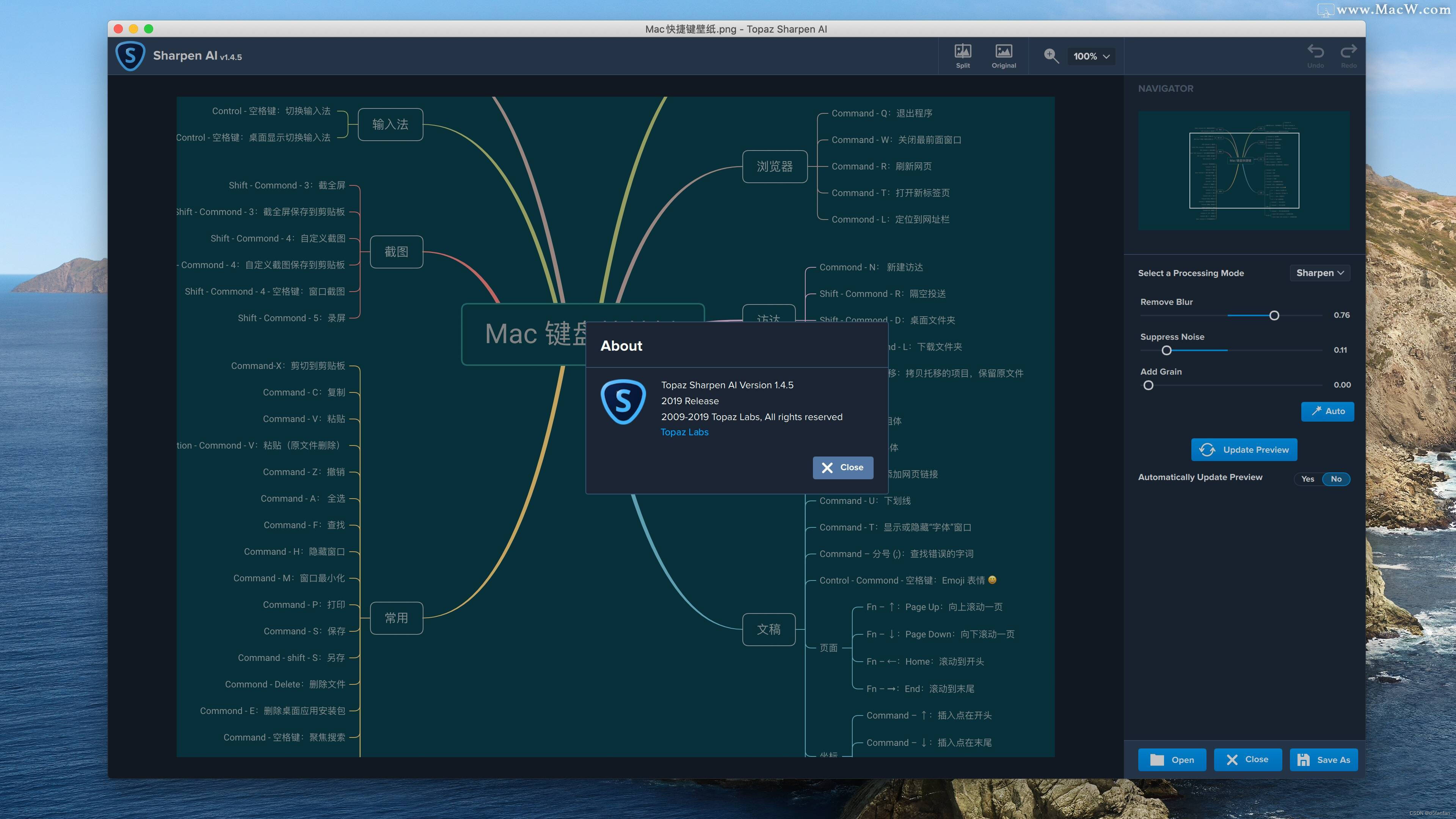
Task: Click the Navigator thumbnail preview
Action: click(x=1244, y=170)
